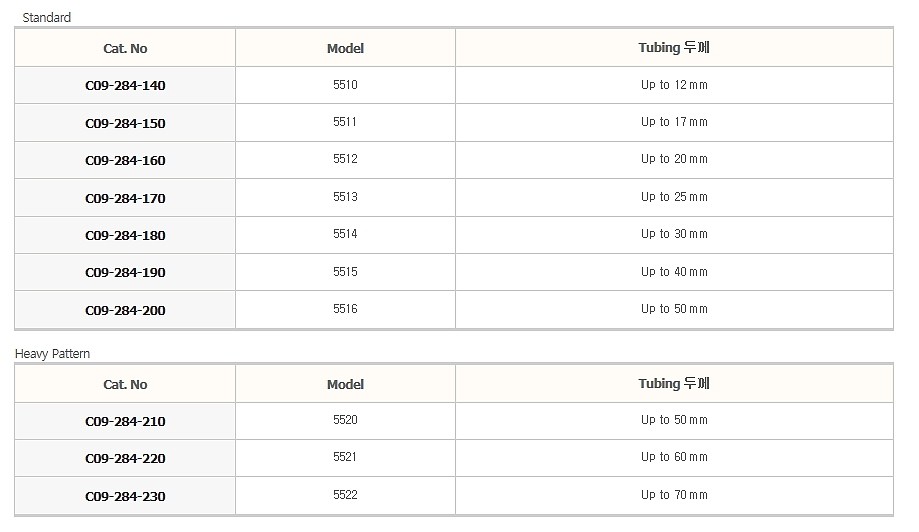
Task: Select model 5521 in Heavy Pattern
Action: pyautogui.click(x=345, y=457)
